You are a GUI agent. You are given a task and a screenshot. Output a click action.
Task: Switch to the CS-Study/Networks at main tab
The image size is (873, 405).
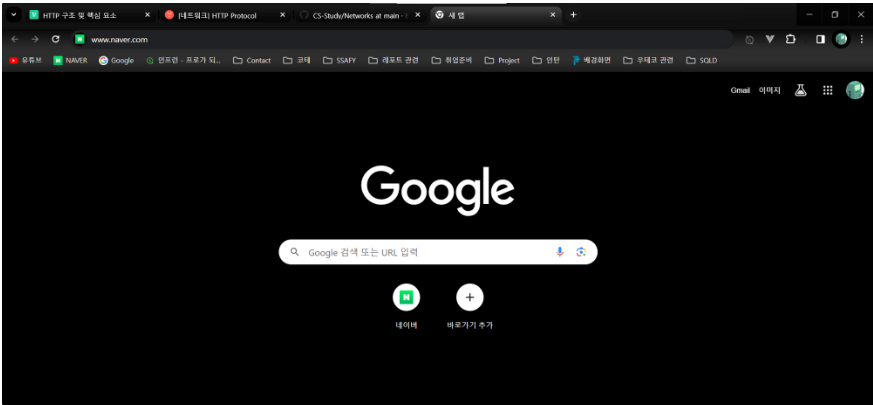tap(361, 16)
